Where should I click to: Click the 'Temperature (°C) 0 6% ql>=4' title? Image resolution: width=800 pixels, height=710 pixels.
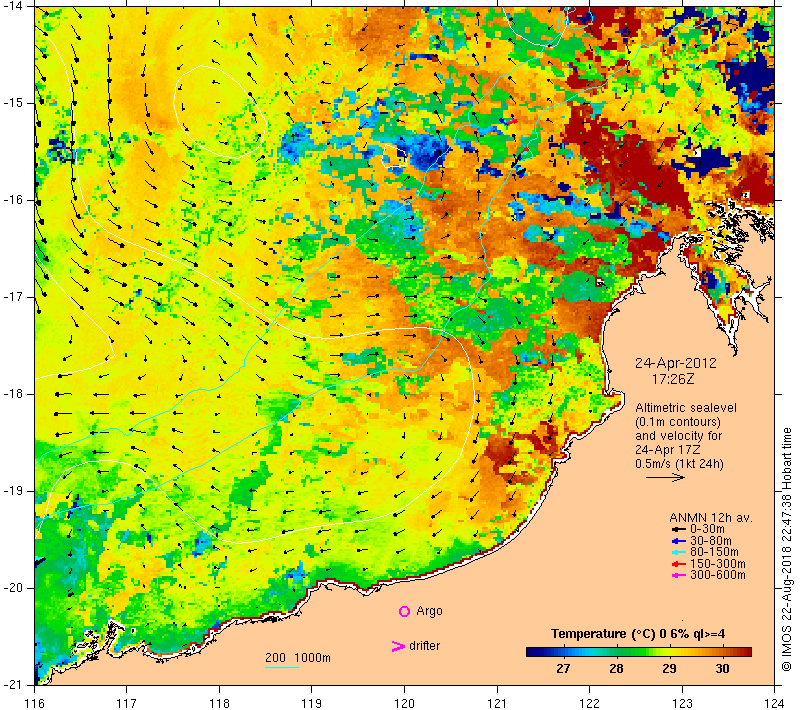pyautogui.click(x=638, y=634)
